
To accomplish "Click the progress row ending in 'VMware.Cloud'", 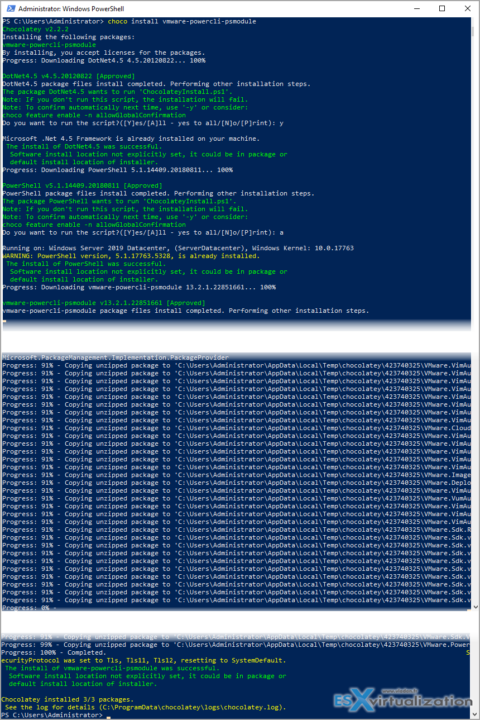I will tap(236, 428).
